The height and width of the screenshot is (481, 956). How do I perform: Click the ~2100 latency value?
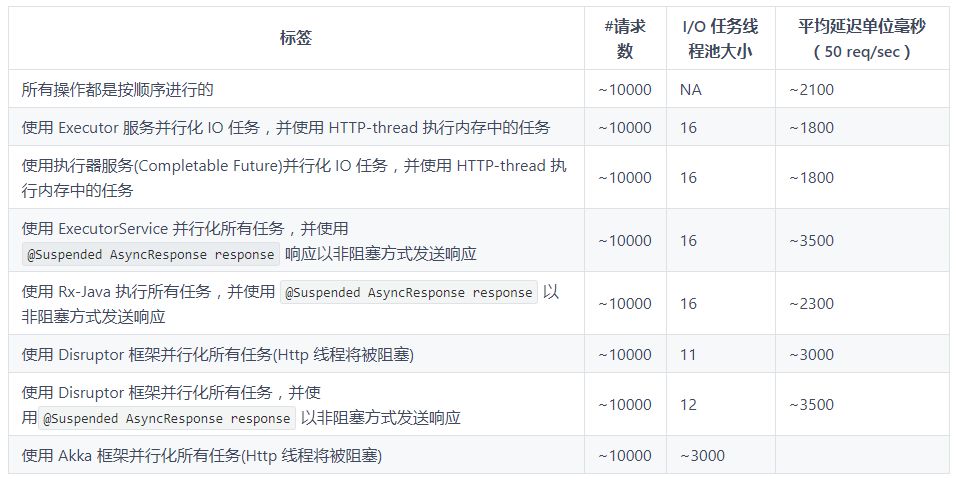click(x=811, y=90)
